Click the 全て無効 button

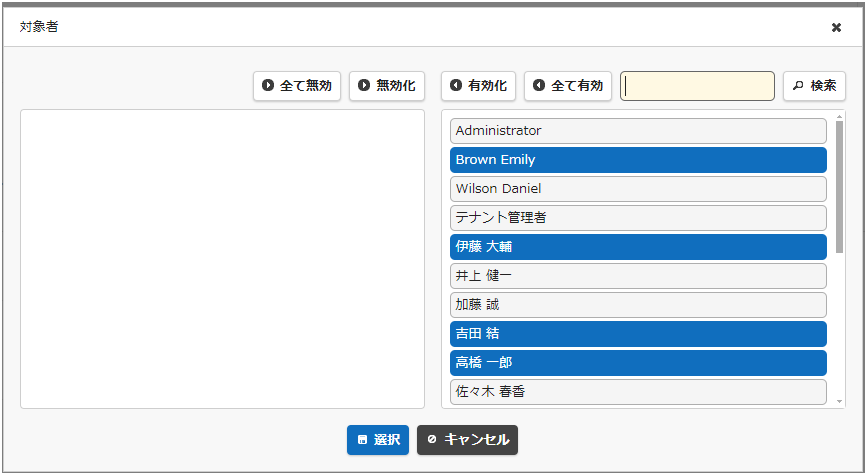[x=297, y=86]
